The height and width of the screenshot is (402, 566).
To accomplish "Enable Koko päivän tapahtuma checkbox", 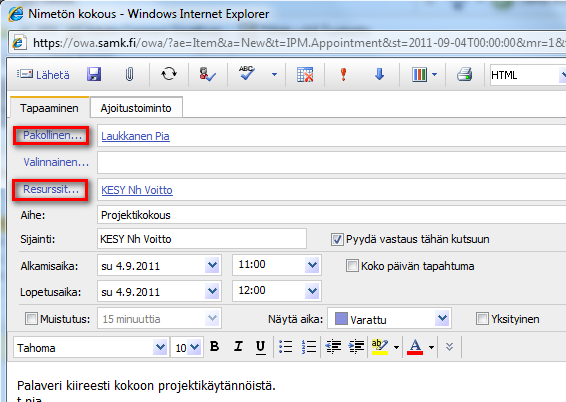I will pos(352,266).
